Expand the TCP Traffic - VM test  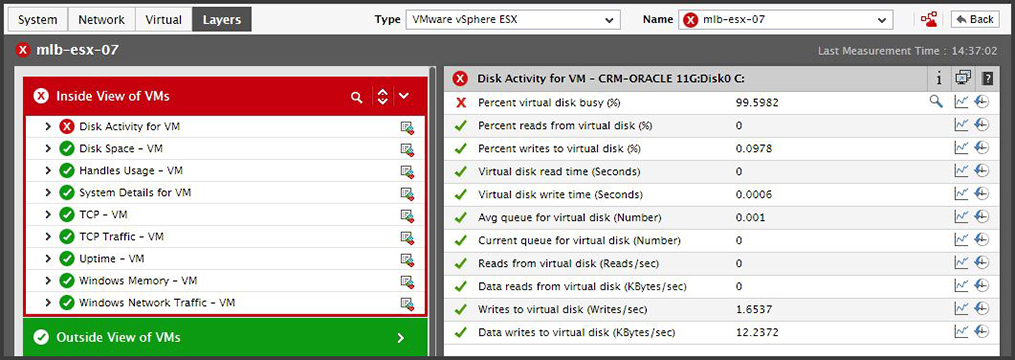tap(48, 237)
